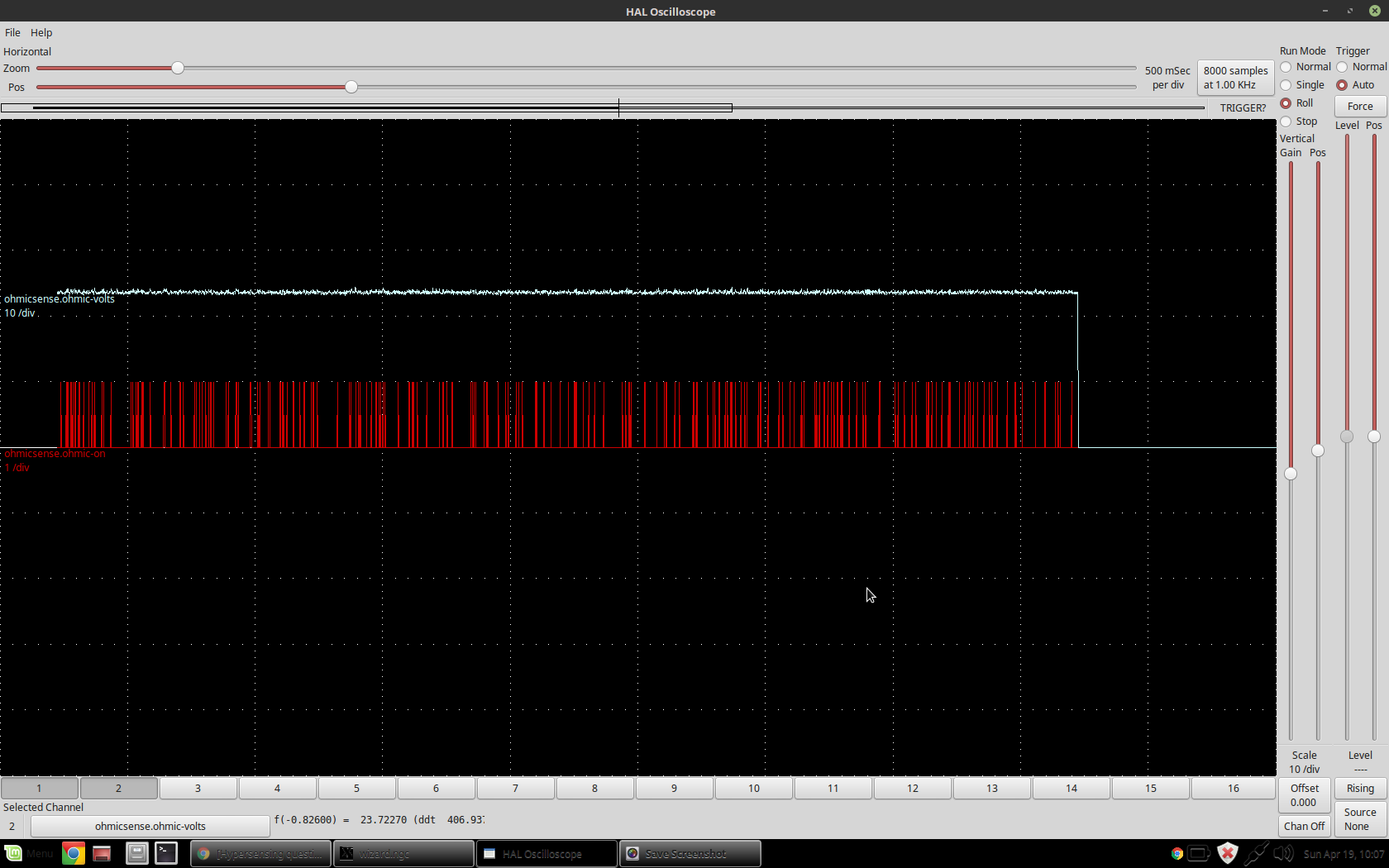Select channel 16 button
The height and width of the screenshot is (868, 1389).
pos(1233,788)
